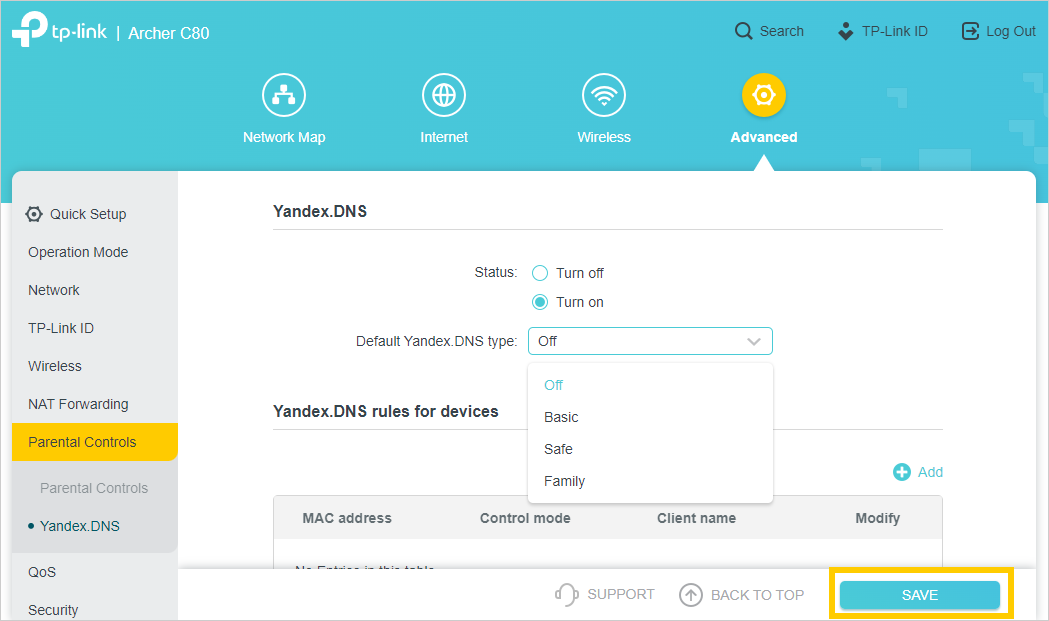Viewport: 1049px width, 621px height.
Task: Click the Support headset icon
Action: tap(567, 594)
